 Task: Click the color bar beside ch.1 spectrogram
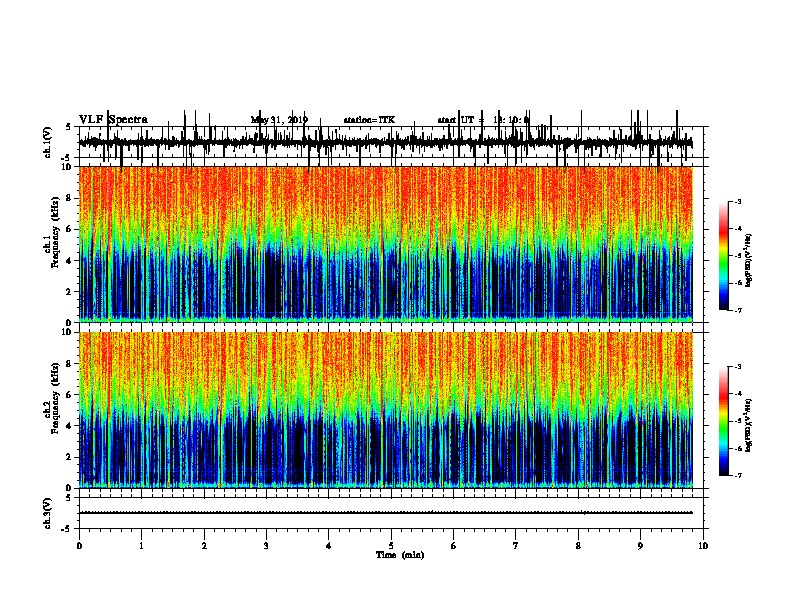(x=724, y=256)
